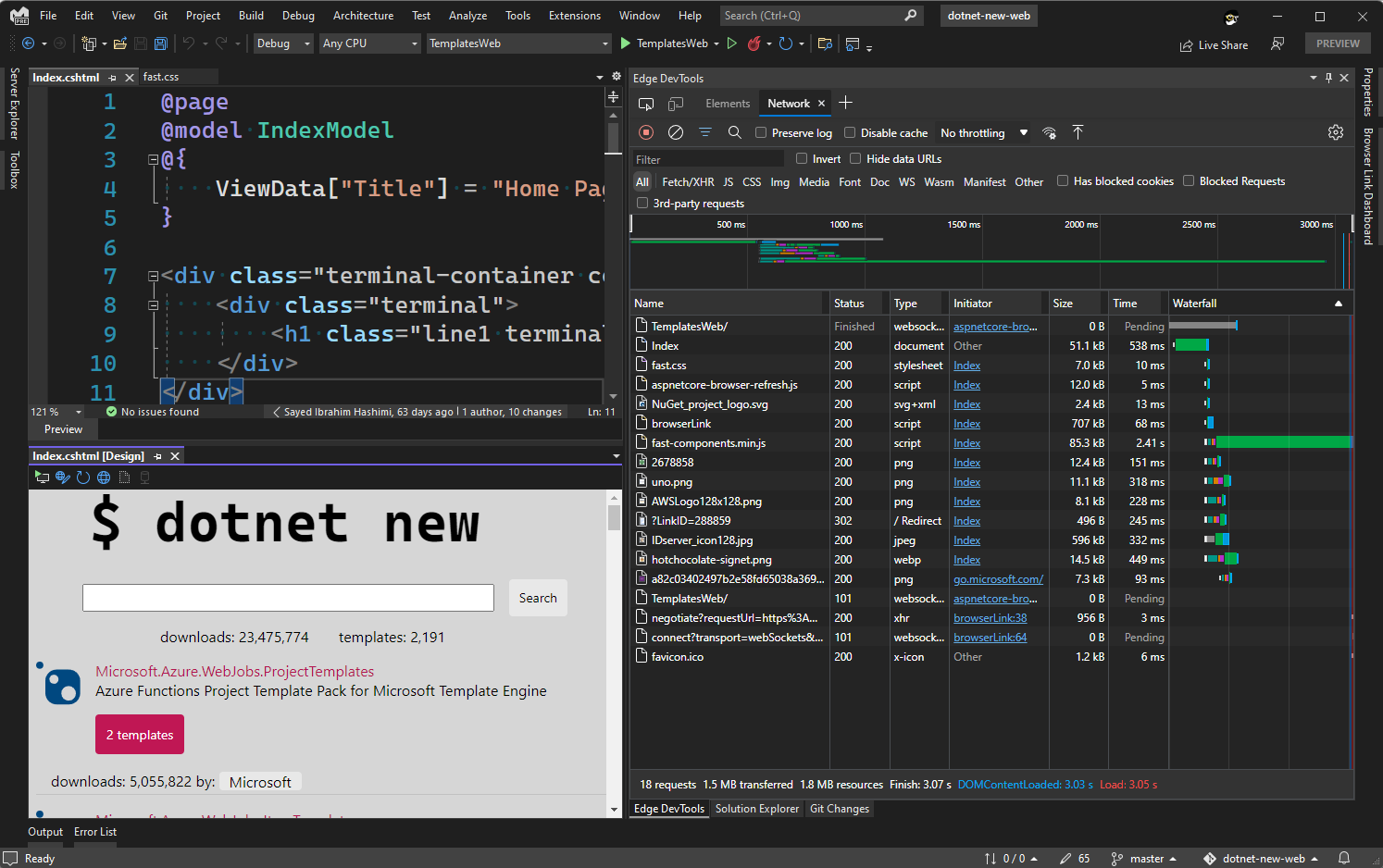Open the Extensions menu
This screenshot has width=1383, height=868.
(574, 16)
